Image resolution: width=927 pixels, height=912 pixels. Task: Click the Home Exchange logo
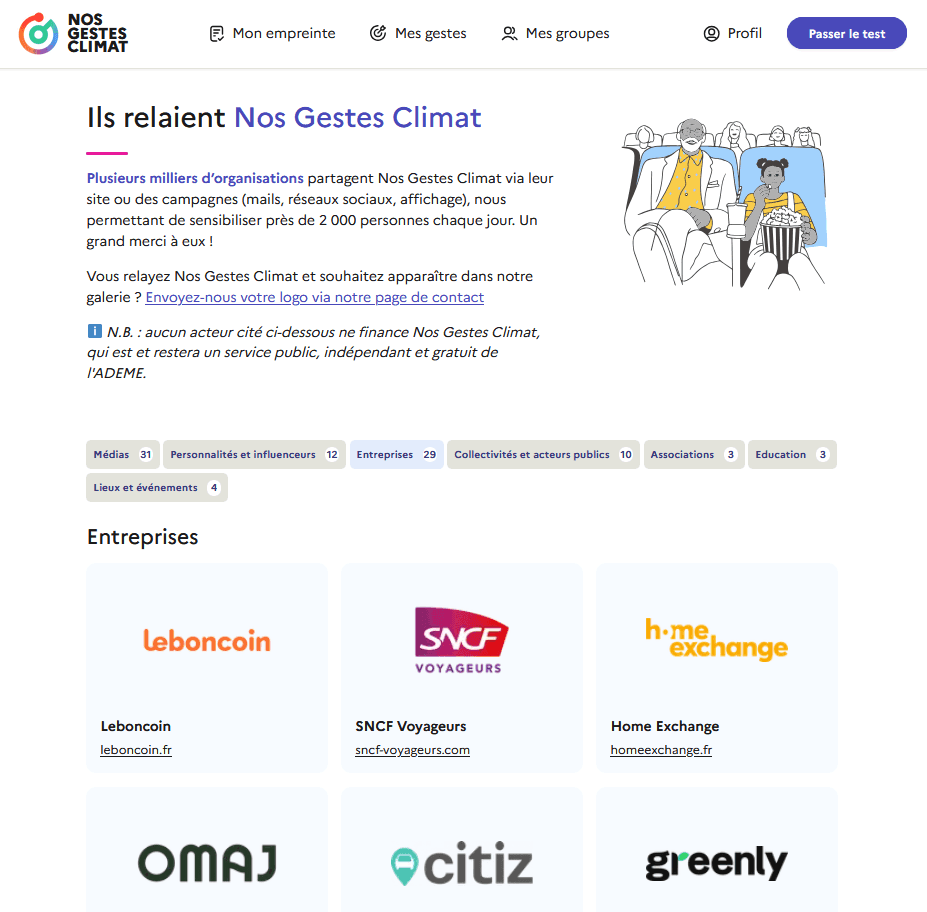point(717,638)
